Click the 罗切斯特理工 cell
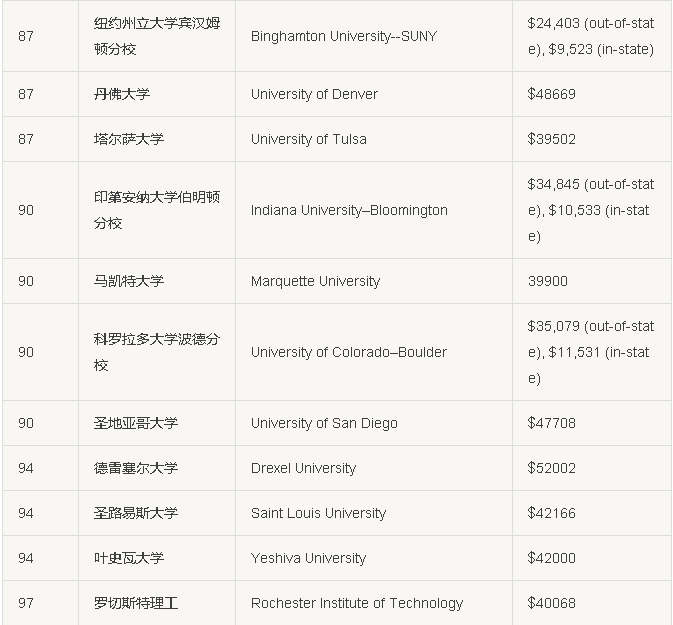The width and height of the screenshot is (673, 625). pyautogui.click(x=135, y=603)
